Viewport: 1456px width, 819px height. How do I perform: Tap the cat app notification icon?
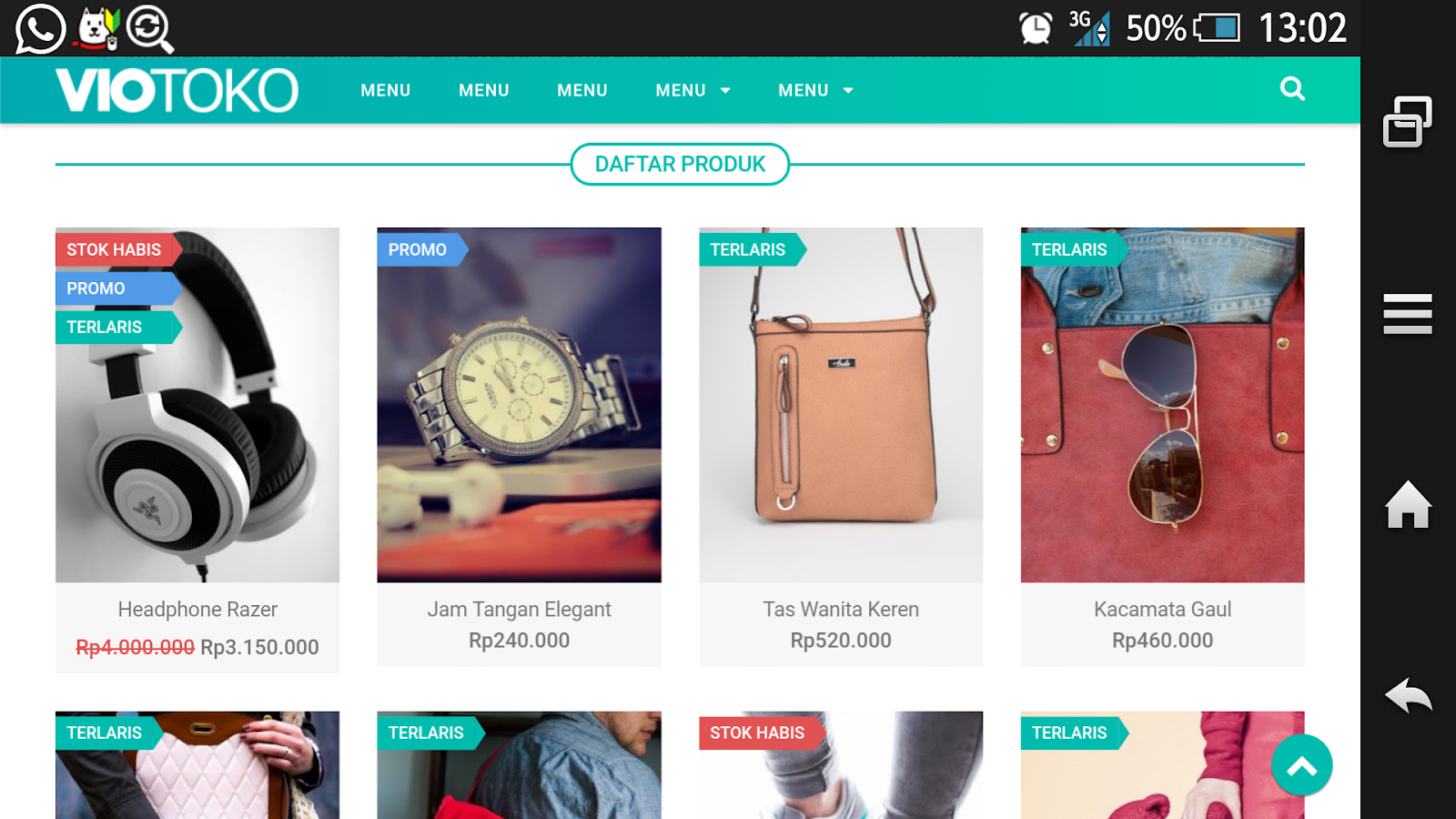[x=98, y=28]
